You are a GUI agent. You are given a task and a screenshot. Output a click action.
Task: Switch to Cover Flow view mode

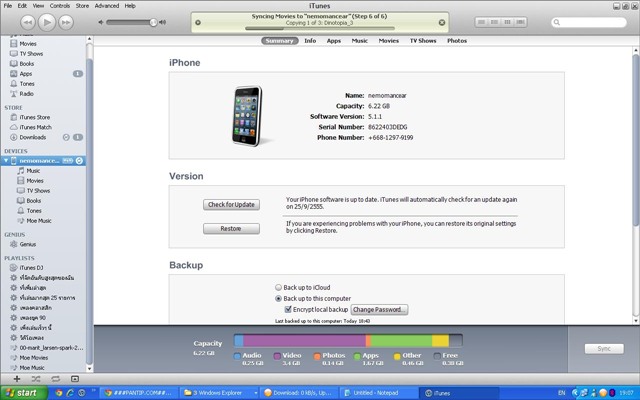520,22
